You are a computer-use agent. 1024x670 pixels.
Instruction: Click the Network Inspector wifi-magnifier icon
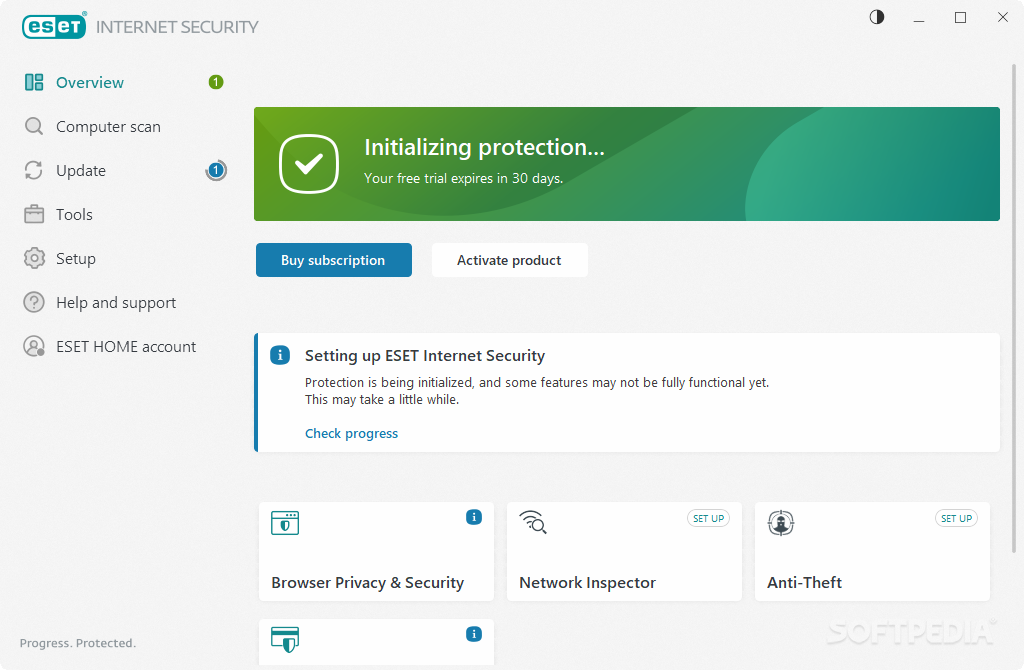coord(533,523)
